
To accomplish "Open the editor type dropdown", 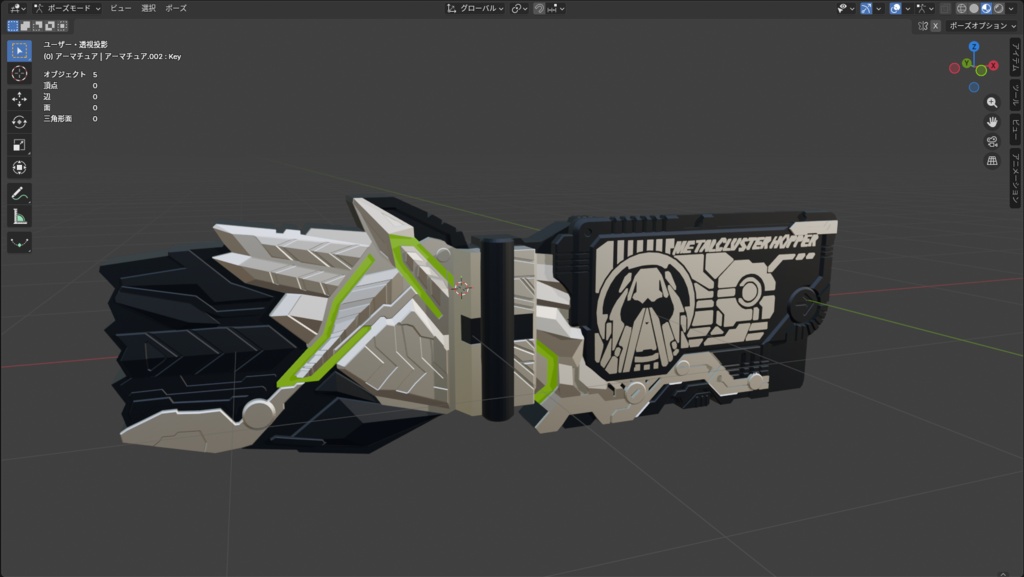I will pos(17,8).
